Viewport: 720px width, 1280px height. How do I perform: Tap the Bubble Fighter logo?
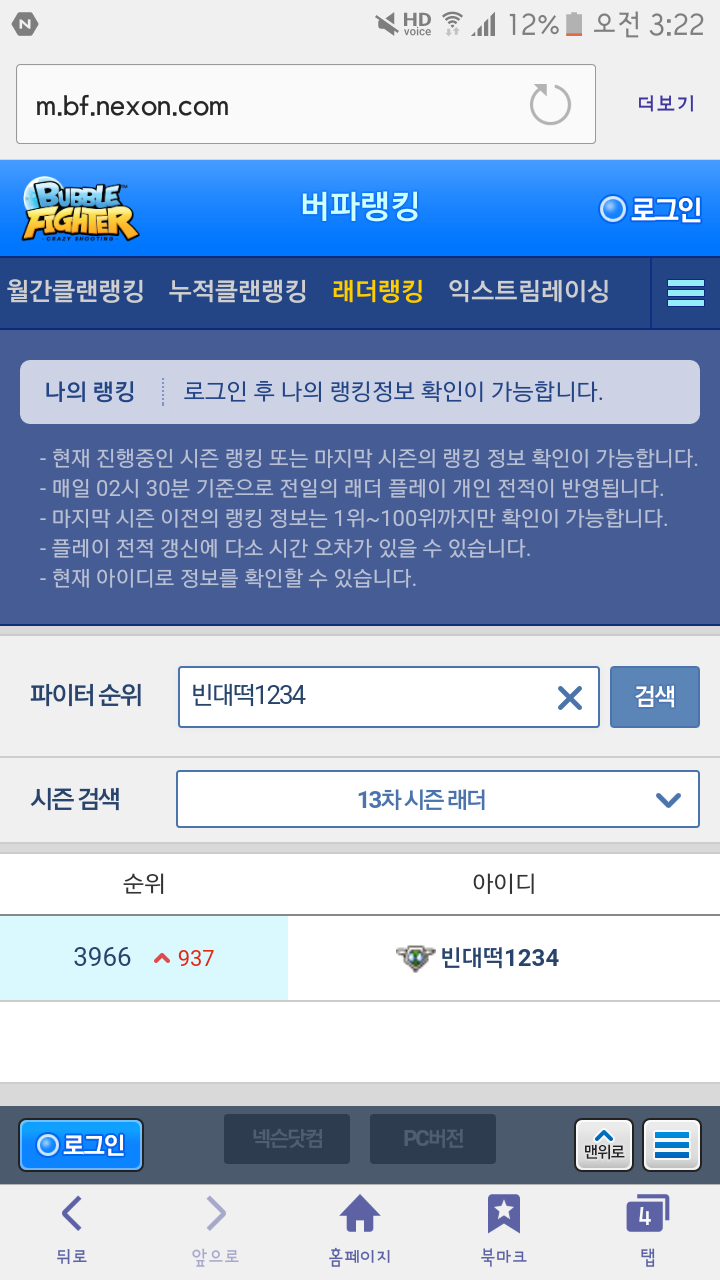pyautogui.click(x=81, y=208)
